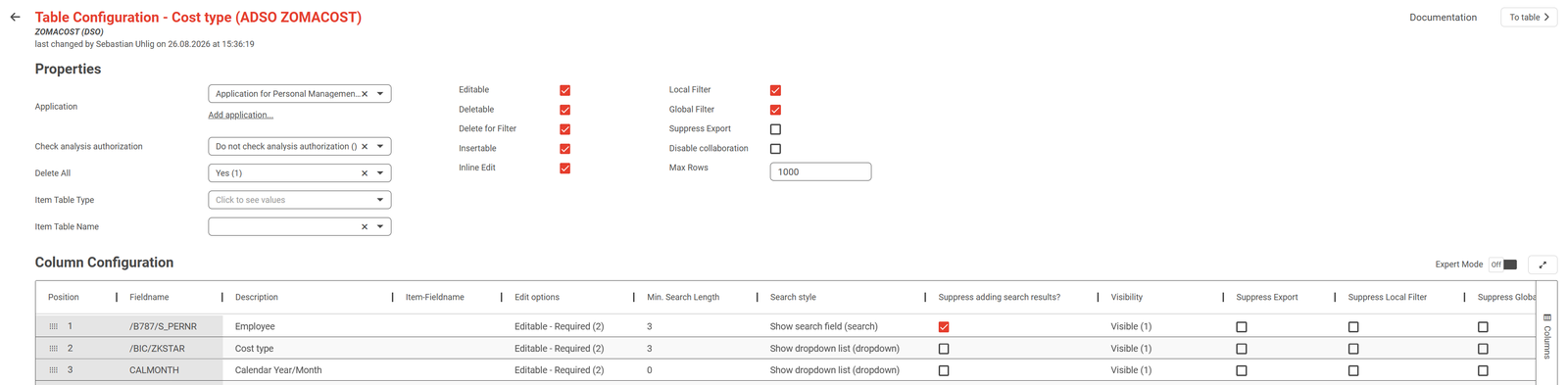This screenshot has height=385, width=1568.
Task: Click the Cost type description cell
Action: (x=254, y=349)
